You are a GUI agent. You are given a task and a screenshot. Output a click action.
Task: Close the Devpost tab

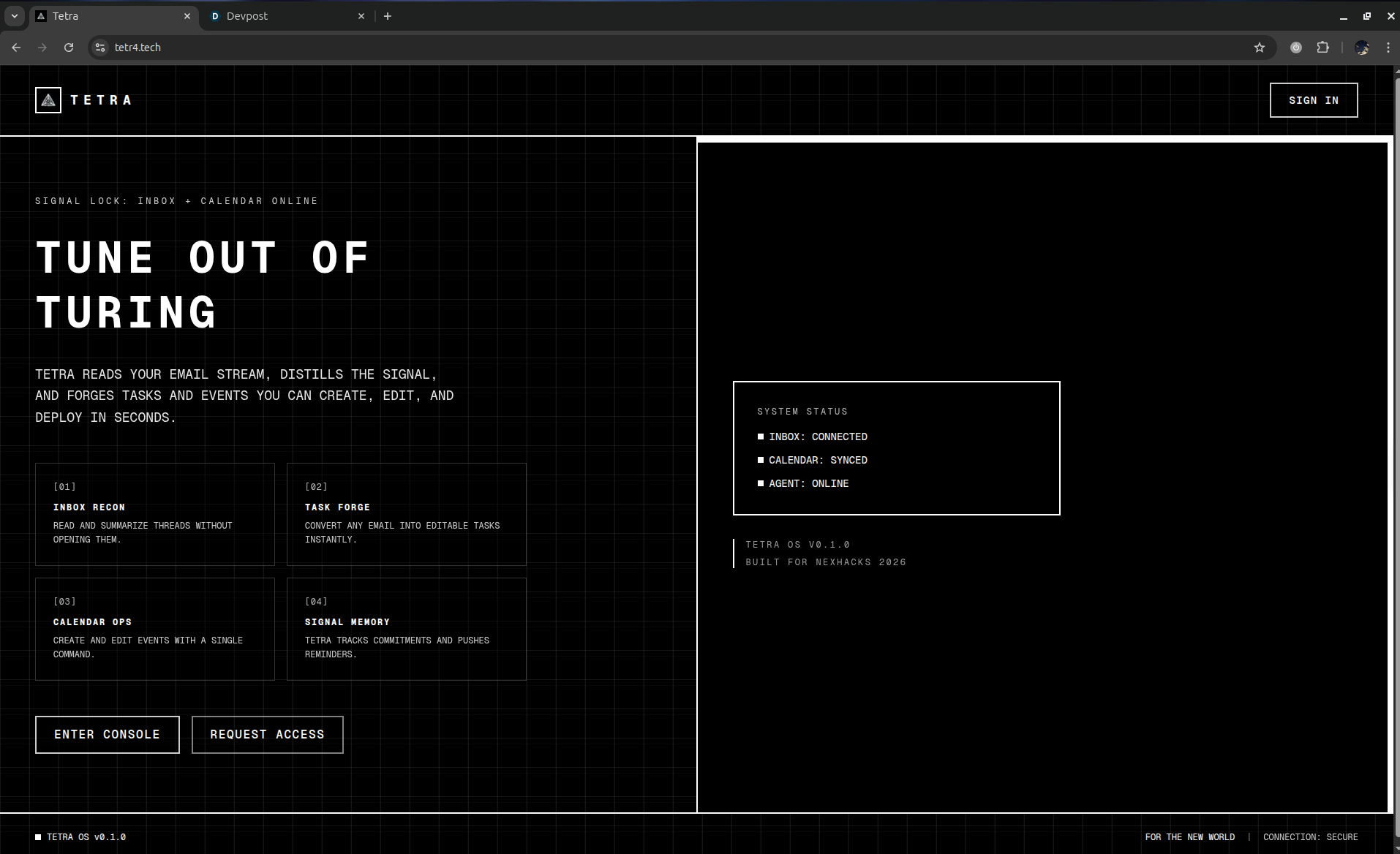click(x=361, y=16)
